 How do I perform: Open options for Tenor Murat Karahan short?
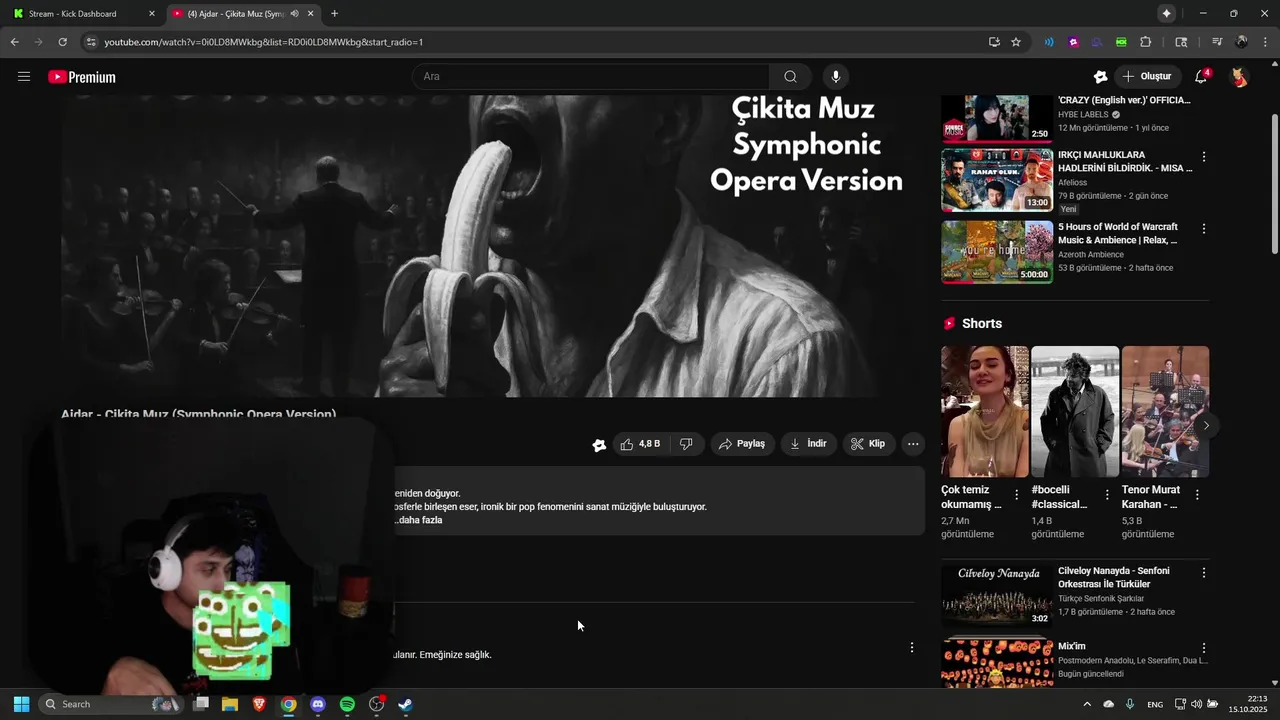(1197, 495)
